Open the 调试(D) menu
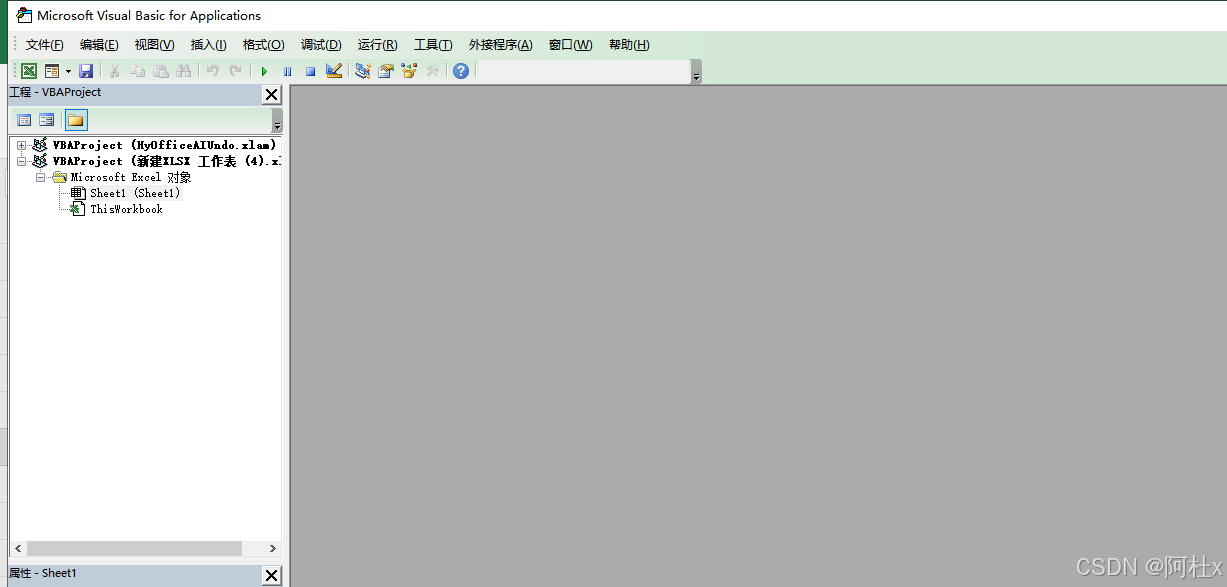 coord(321,45)
